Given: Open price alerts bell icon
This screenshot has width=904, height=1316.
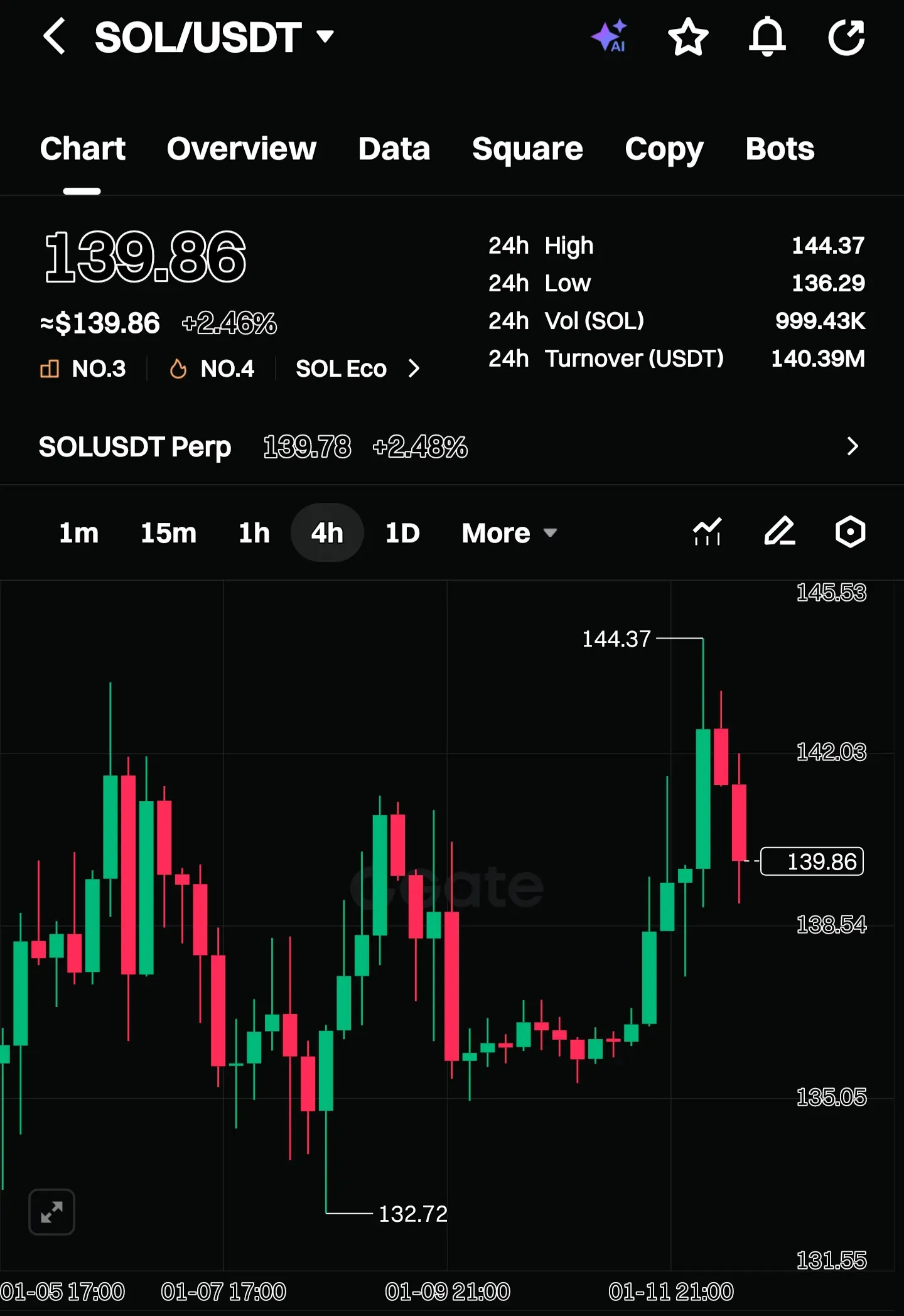Looking at the screenshot, I should (767, 36).
